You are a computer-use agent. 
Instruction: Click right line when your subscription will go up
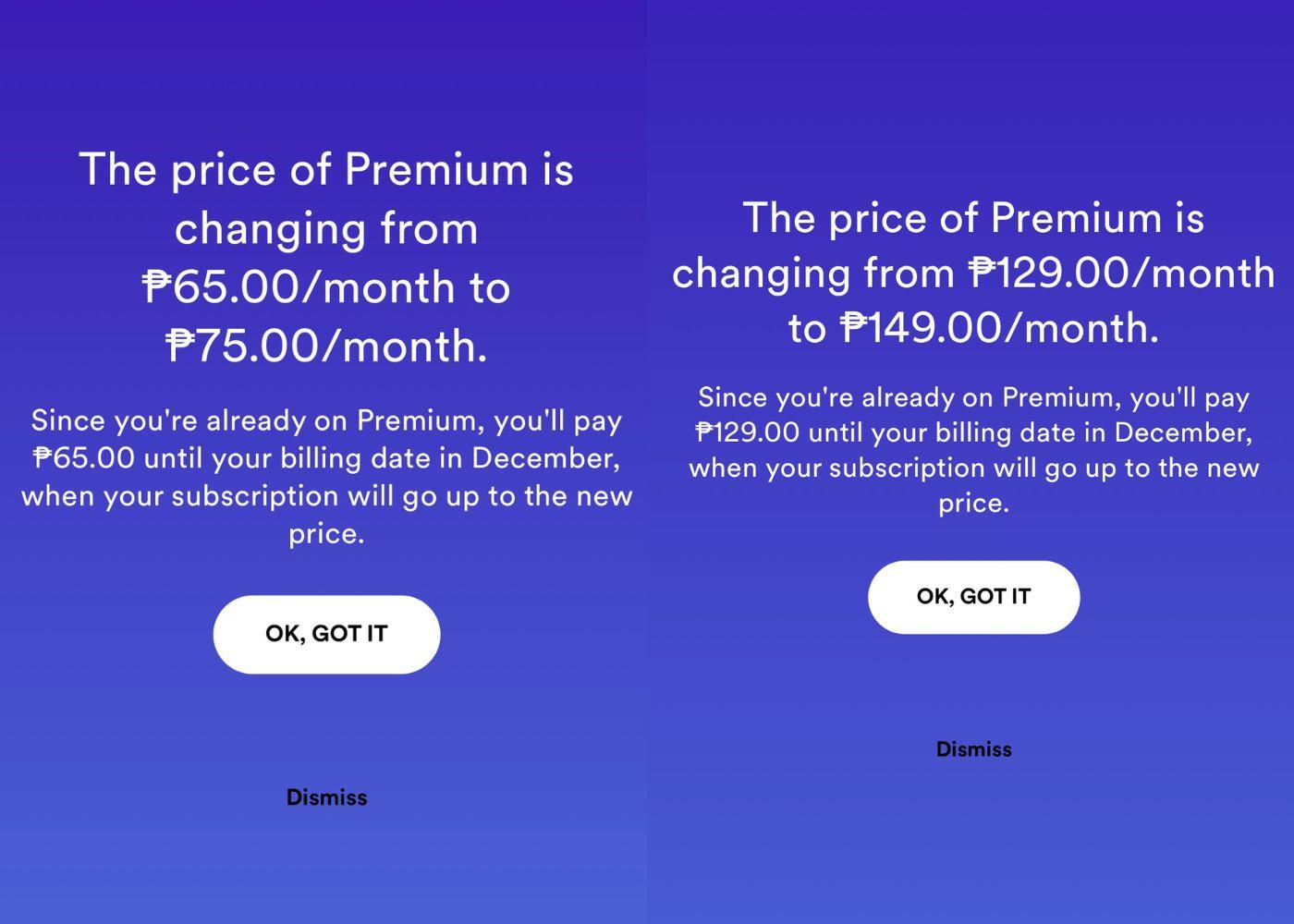pyautogui.click(x=973, y=468)
